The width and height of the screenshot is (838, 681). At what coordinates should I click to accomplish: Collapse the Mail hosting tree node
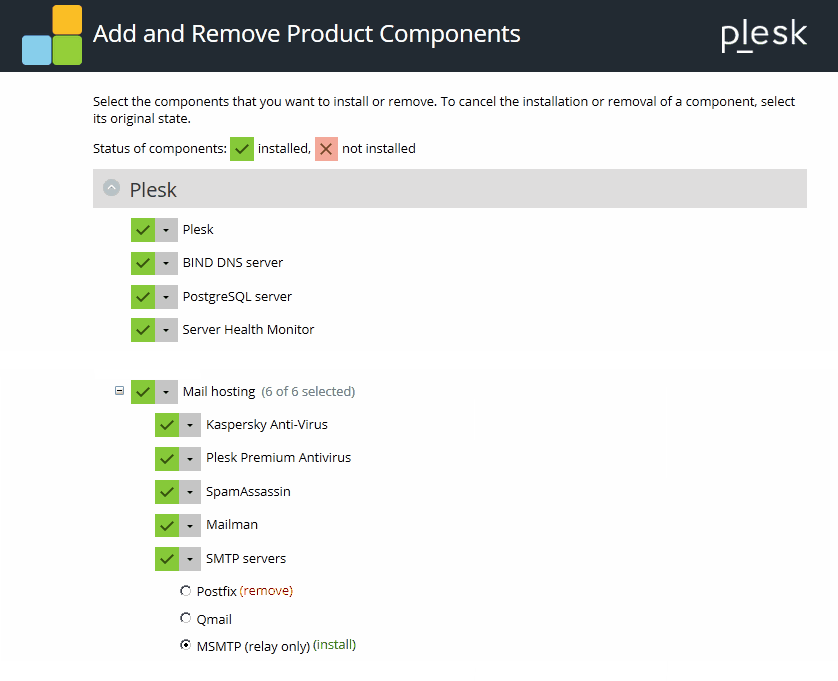pyautogui.click(x=120, y=391)
